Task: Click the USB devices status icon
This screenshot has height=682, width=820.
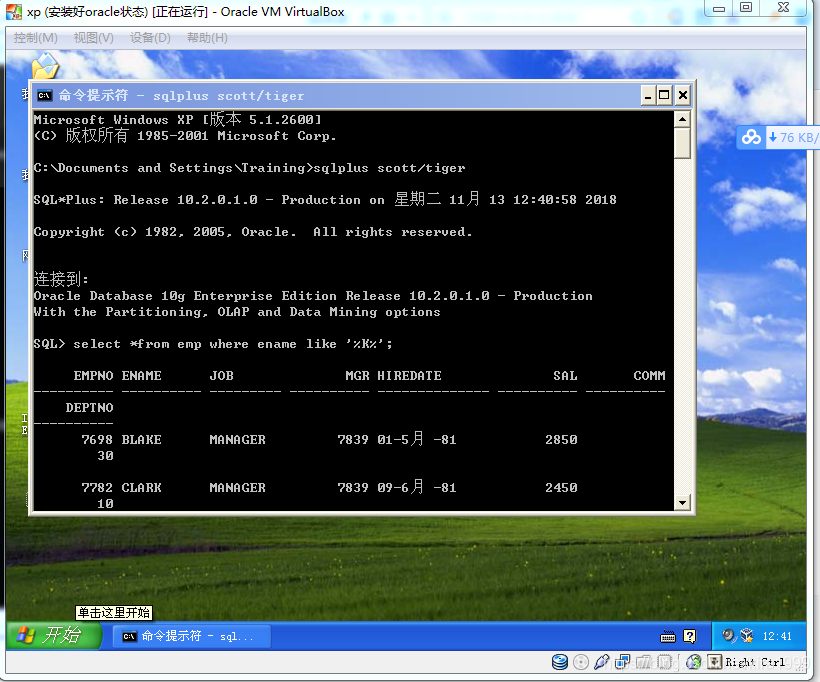Action: click(x=601, y=662)
